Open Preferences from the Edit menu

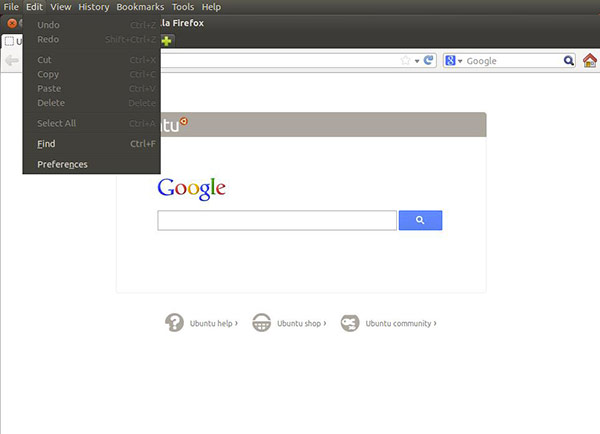click(x=91, y=164)
